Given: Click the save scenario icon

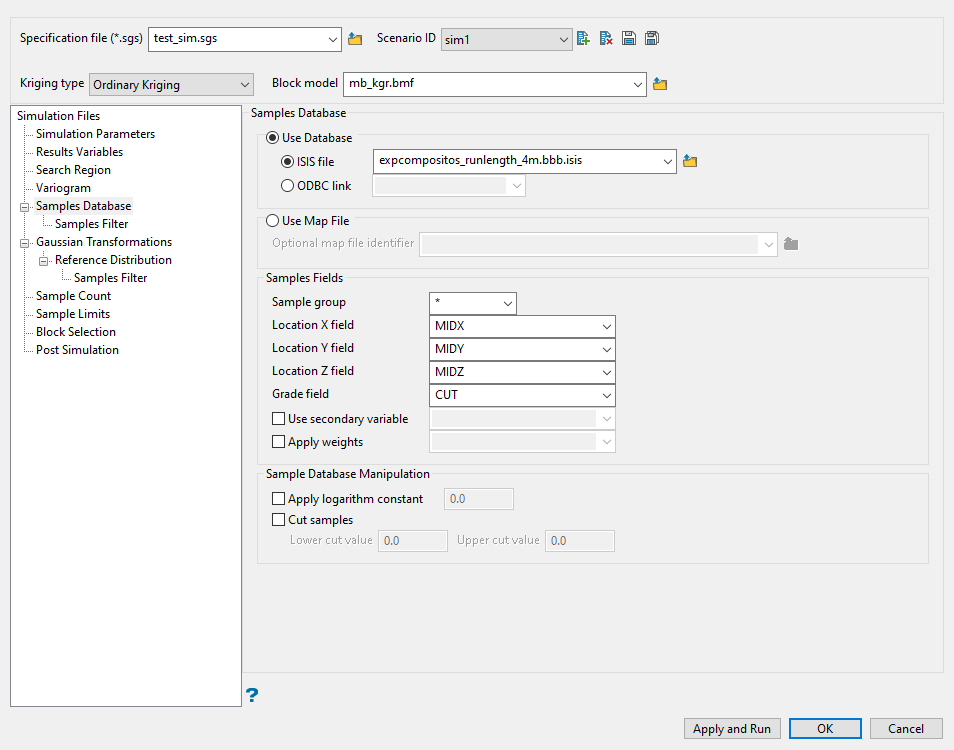Looking at the screenshot, I should (629, 39).
